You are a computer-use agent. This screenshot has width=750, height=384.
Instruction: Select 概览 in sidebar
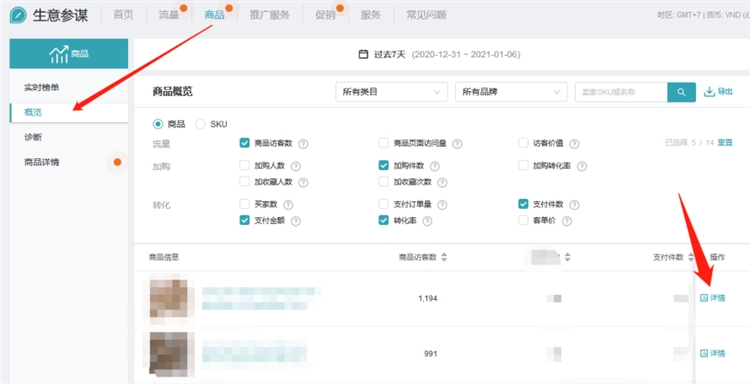[69, 113]
